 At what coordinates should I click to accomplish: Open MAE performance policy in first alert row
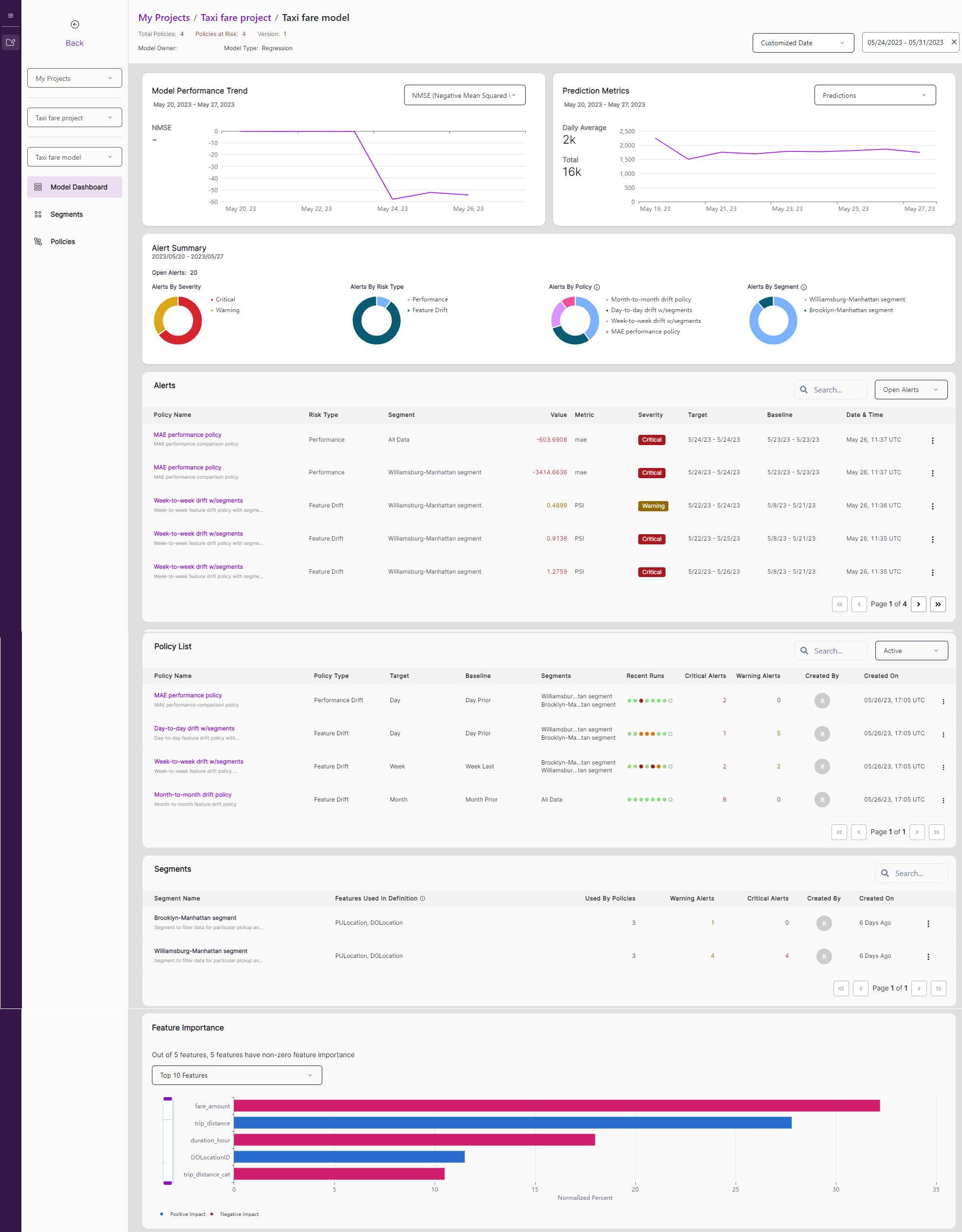187,435
